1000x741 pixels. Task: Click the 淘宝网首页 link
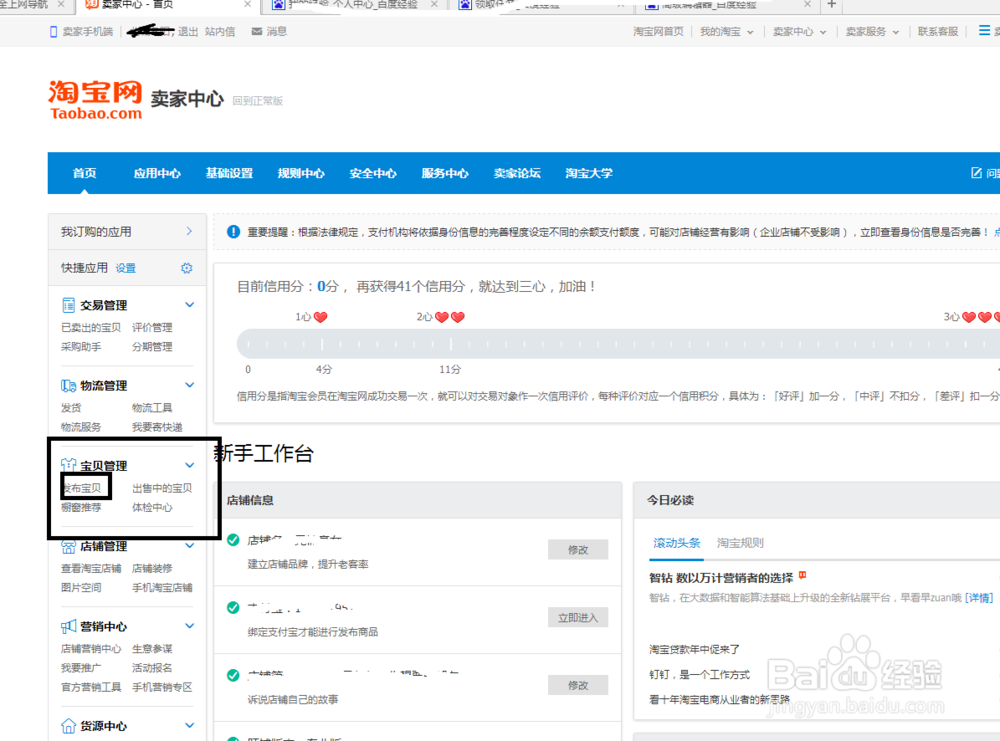pos(658,32)
